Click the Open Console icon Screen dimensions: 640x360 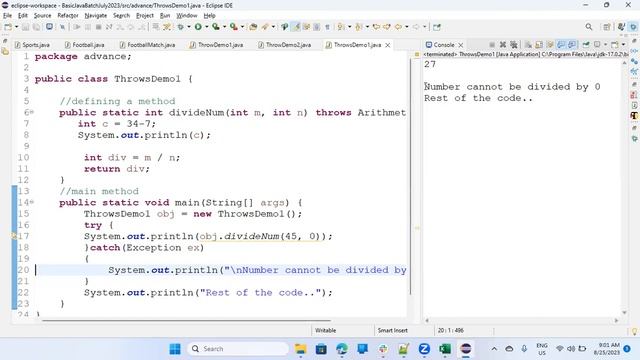pyautogui.click(x=615, y=44)
